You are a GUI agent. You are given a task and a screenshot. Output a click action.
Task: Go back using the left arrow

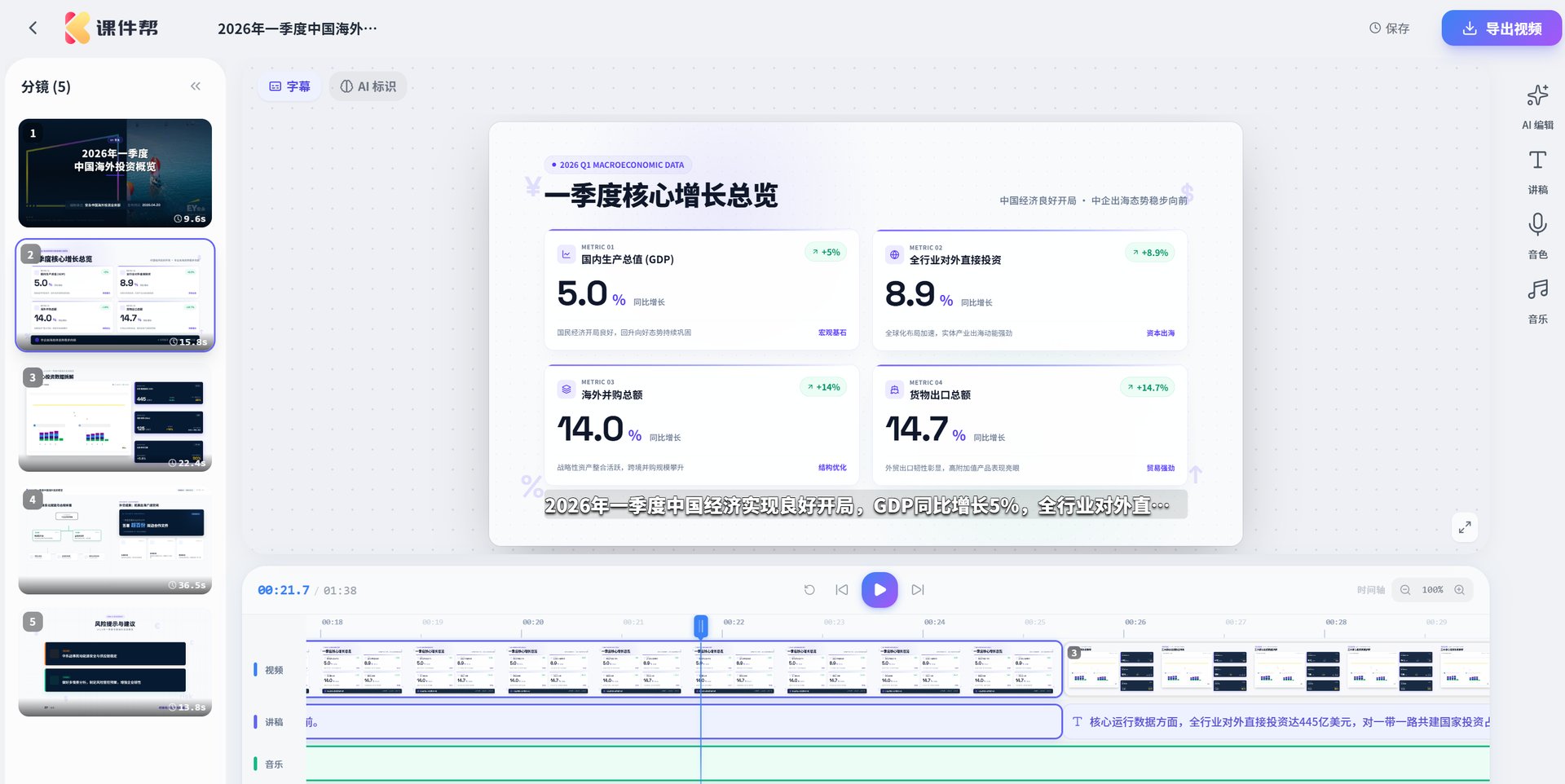(33, 28)
